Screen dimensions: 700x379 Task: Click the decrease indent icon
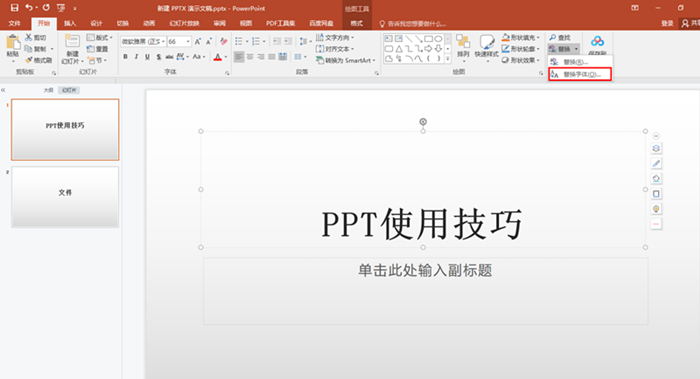coord(277,42)
